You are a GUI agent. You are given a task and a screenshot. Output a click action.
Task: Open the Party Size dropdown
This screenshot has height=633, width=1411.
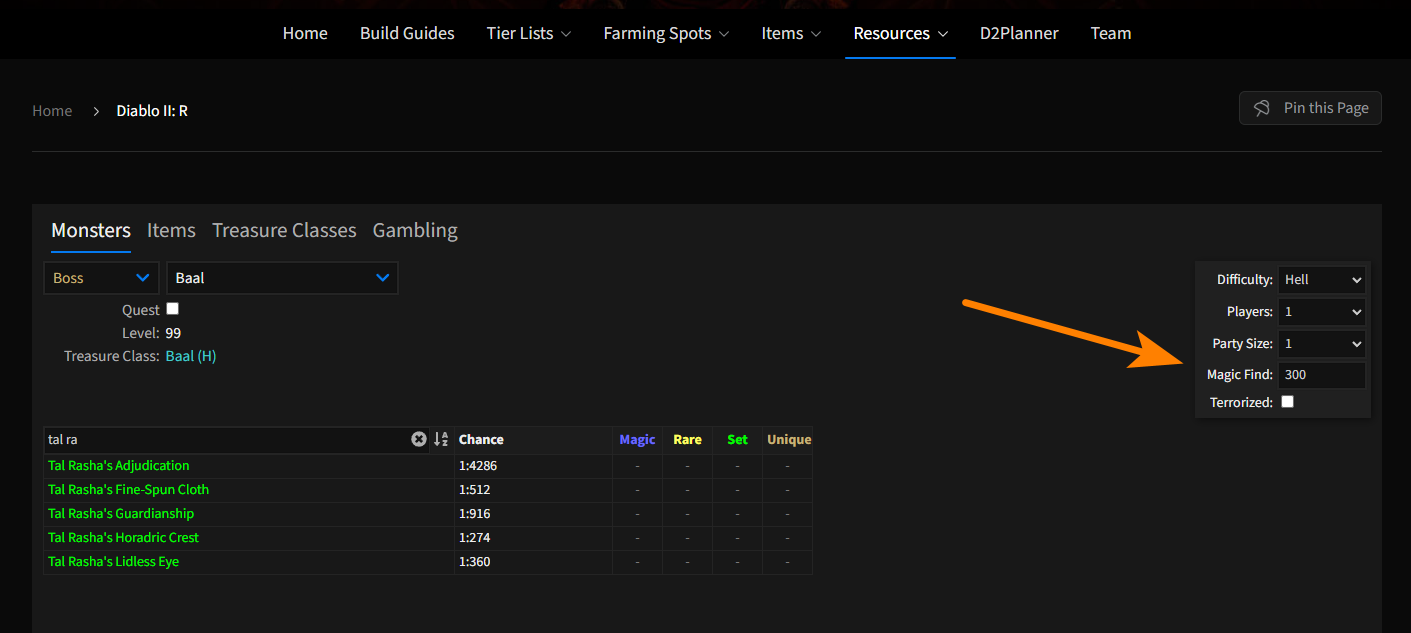coord(1321,344)
